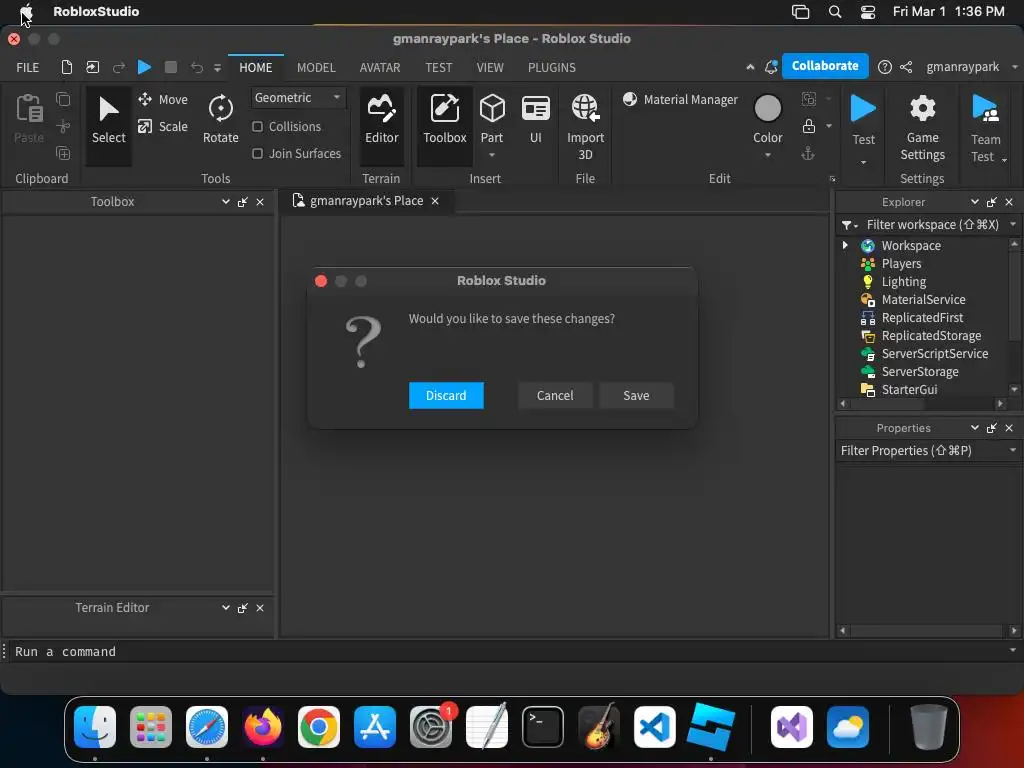Open the gmanraypark account menu
The width and height of the screenshot is (1024, 768).
(972, 67)
